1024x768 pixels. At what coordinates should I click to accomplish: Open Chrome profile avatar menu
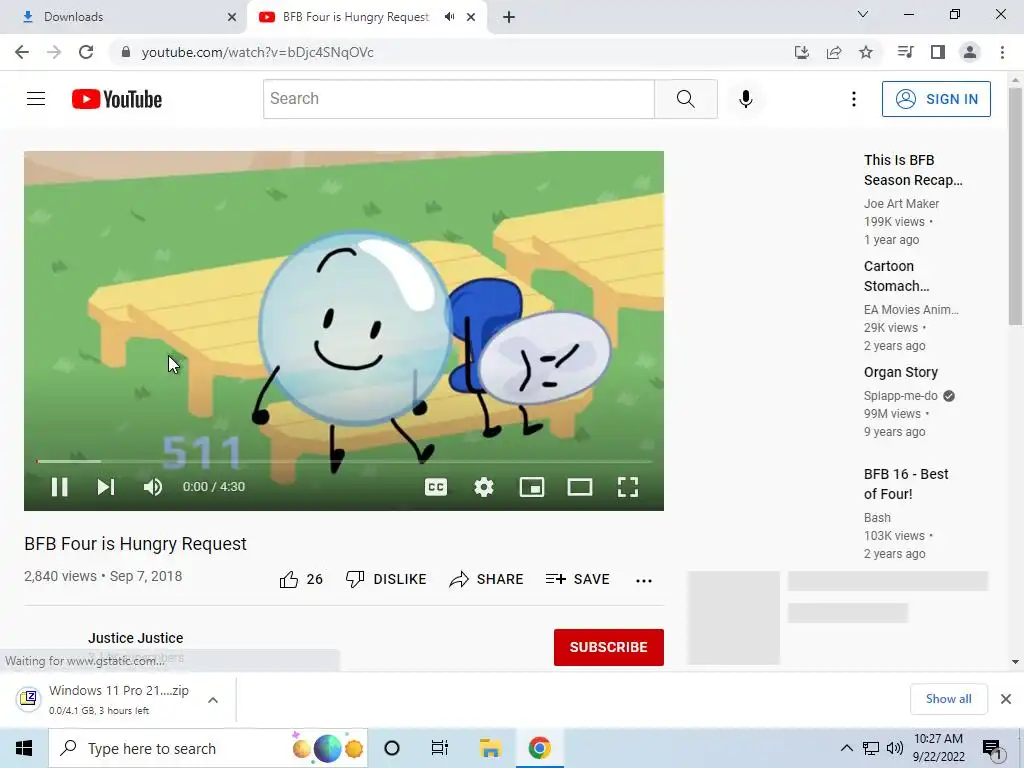coord(970,52)
